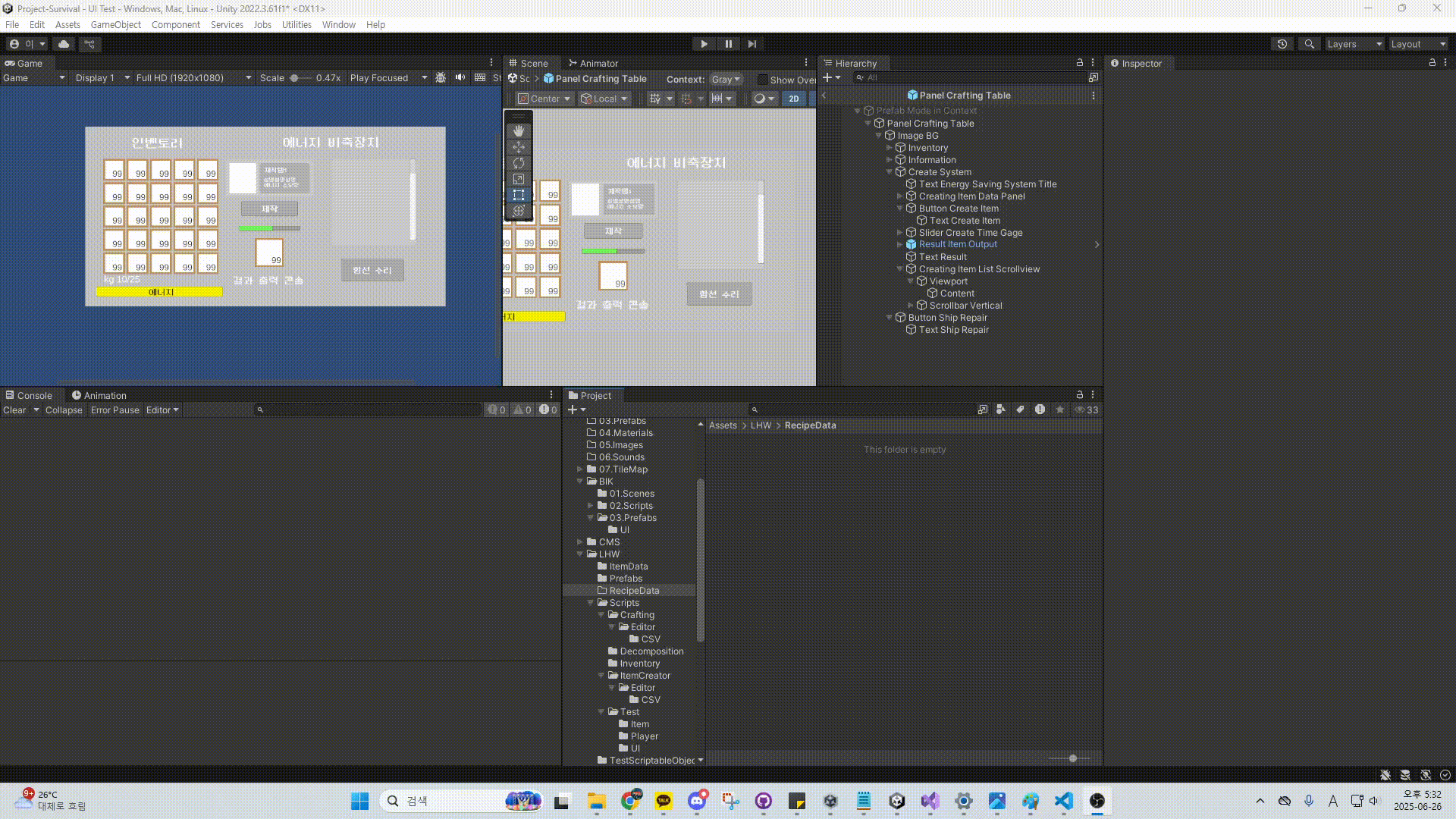The height and width of the screenshot is (819, 1456).
Task: Select the Rect transform tool
Action: [x=519, y=195]
